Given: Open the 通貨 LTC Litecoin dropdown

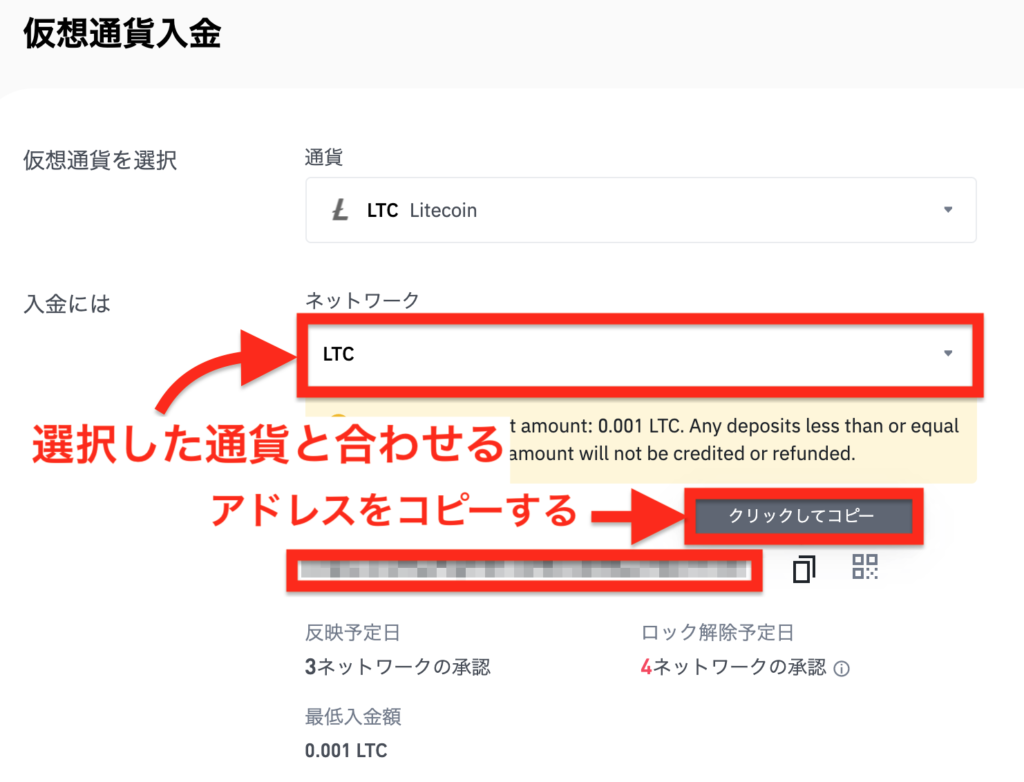Looking at the screenshot, I should tap(641, 210).
